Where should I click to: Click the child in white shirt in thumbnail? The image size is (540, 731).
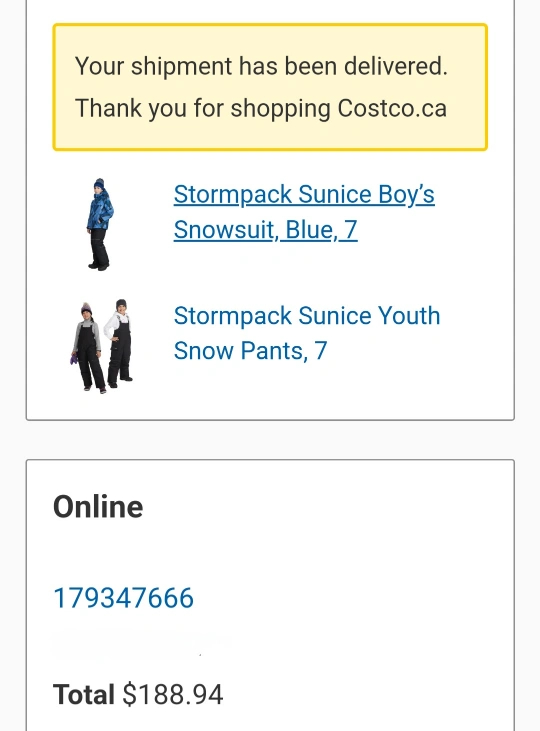click(119, 343)
